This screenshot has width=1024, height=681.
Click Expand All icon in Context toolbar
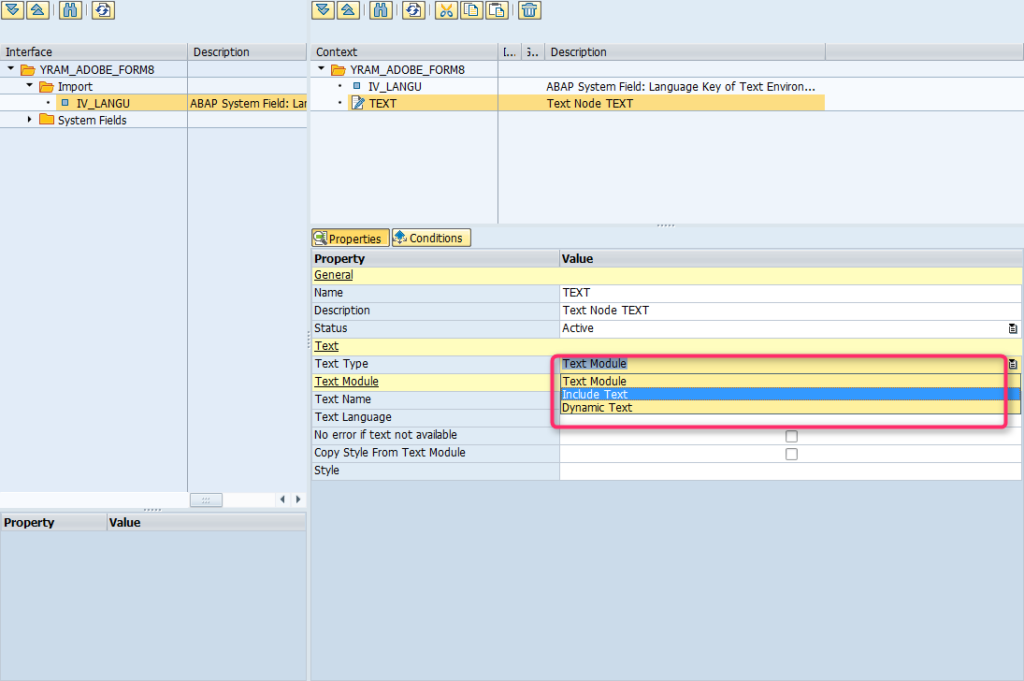[x=323, y=10]
